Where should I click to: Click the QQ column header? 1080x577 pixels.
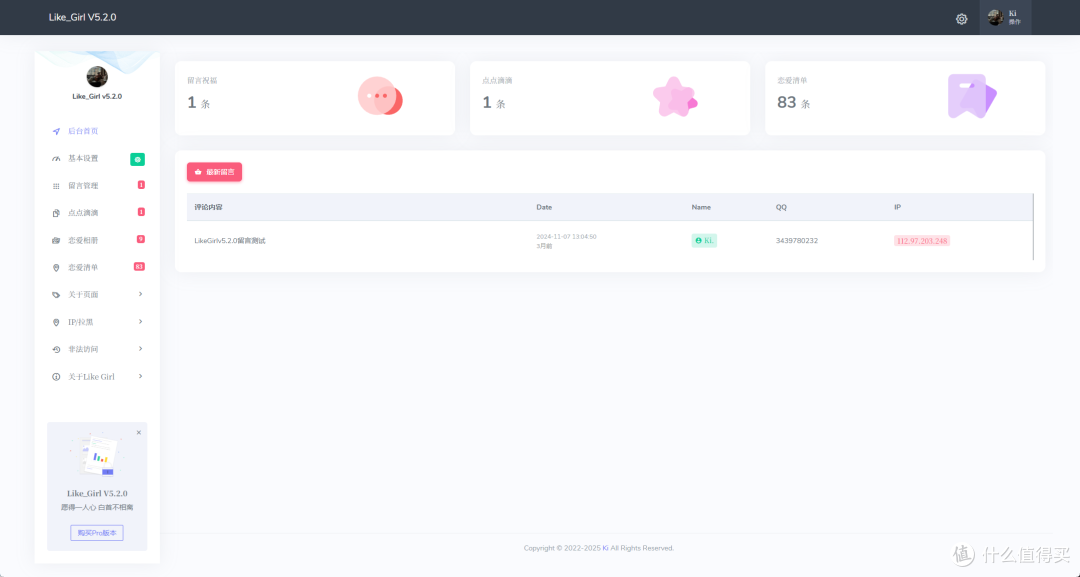[x=781, y=207]
